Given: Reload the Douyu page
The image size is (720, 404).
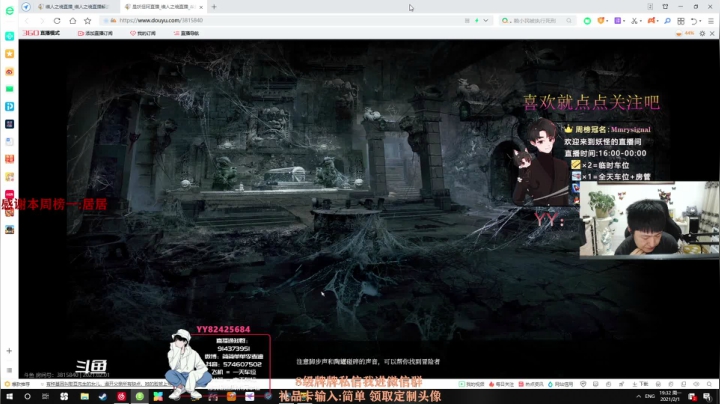Looking at the screenshot, I should (57, 21).
